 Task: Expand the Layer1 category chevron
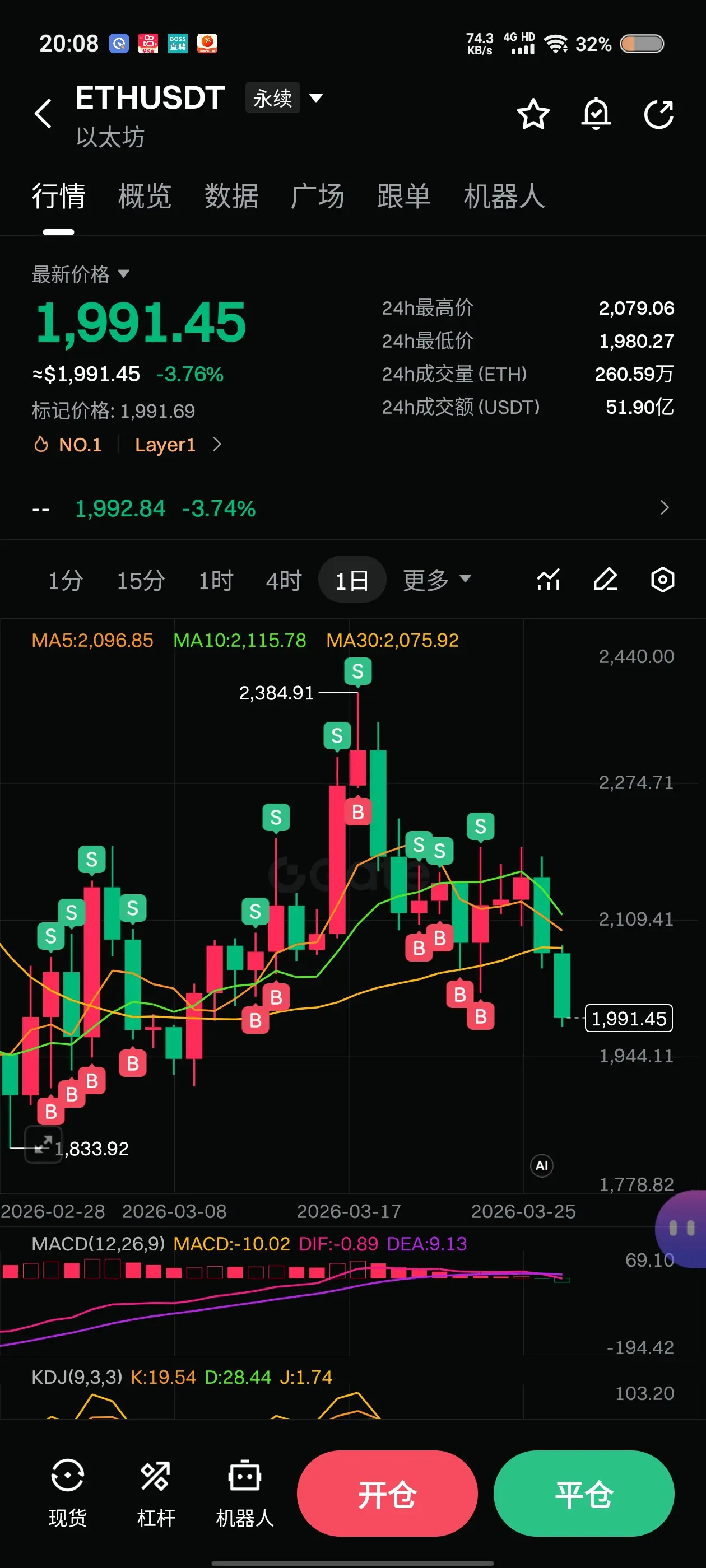217,444
